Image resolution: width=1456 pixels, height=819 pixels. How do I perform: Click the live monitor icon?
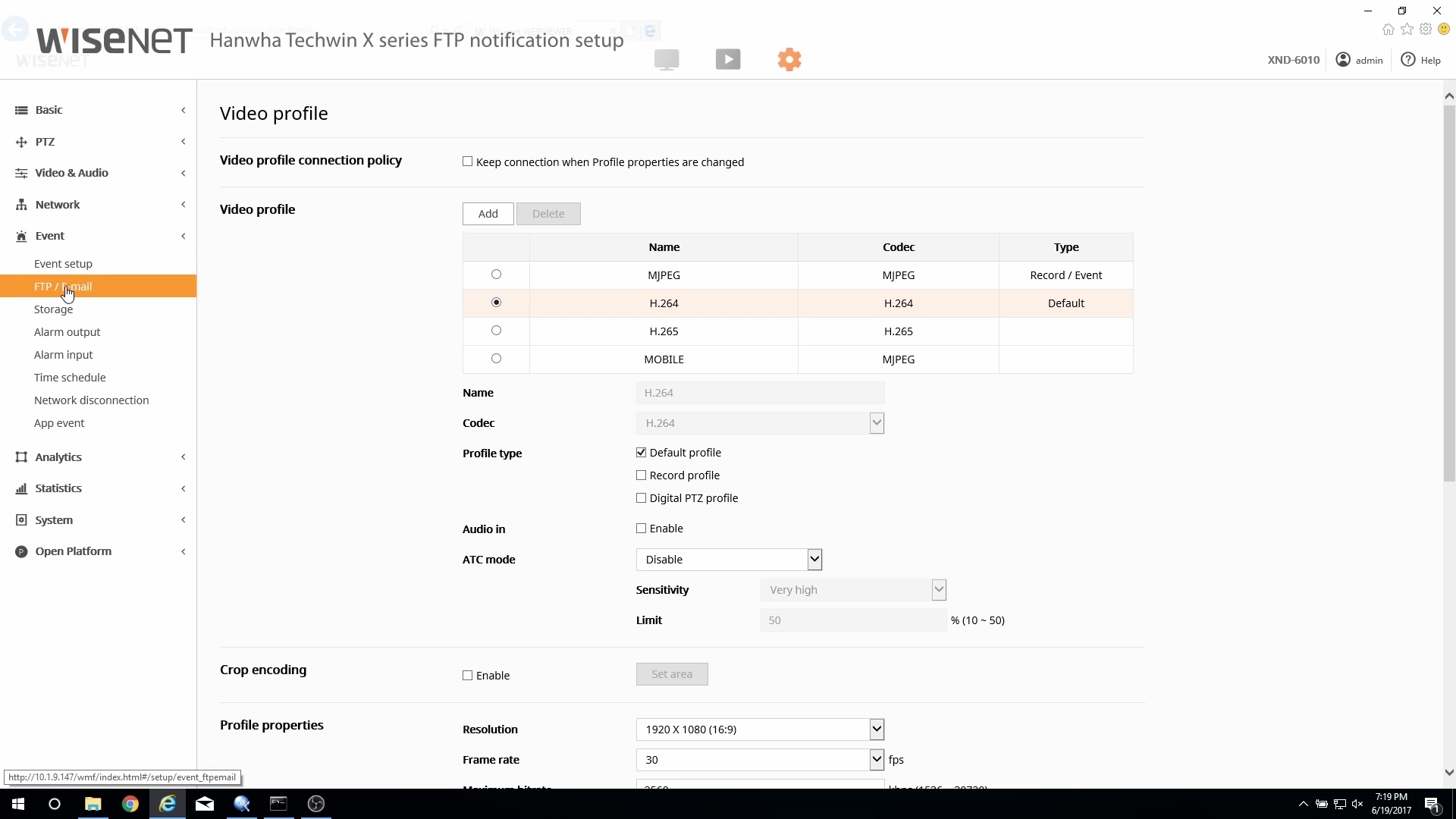(667, 59)
